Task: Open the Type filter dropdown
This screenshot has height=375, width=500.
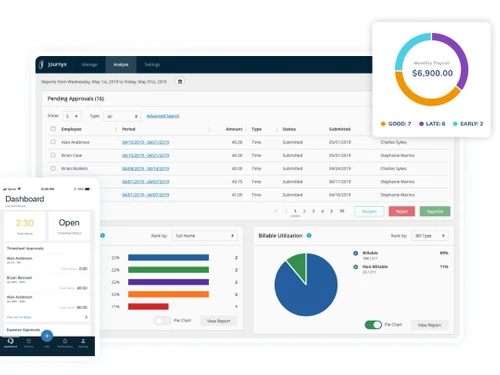Action: pos(122,116)
